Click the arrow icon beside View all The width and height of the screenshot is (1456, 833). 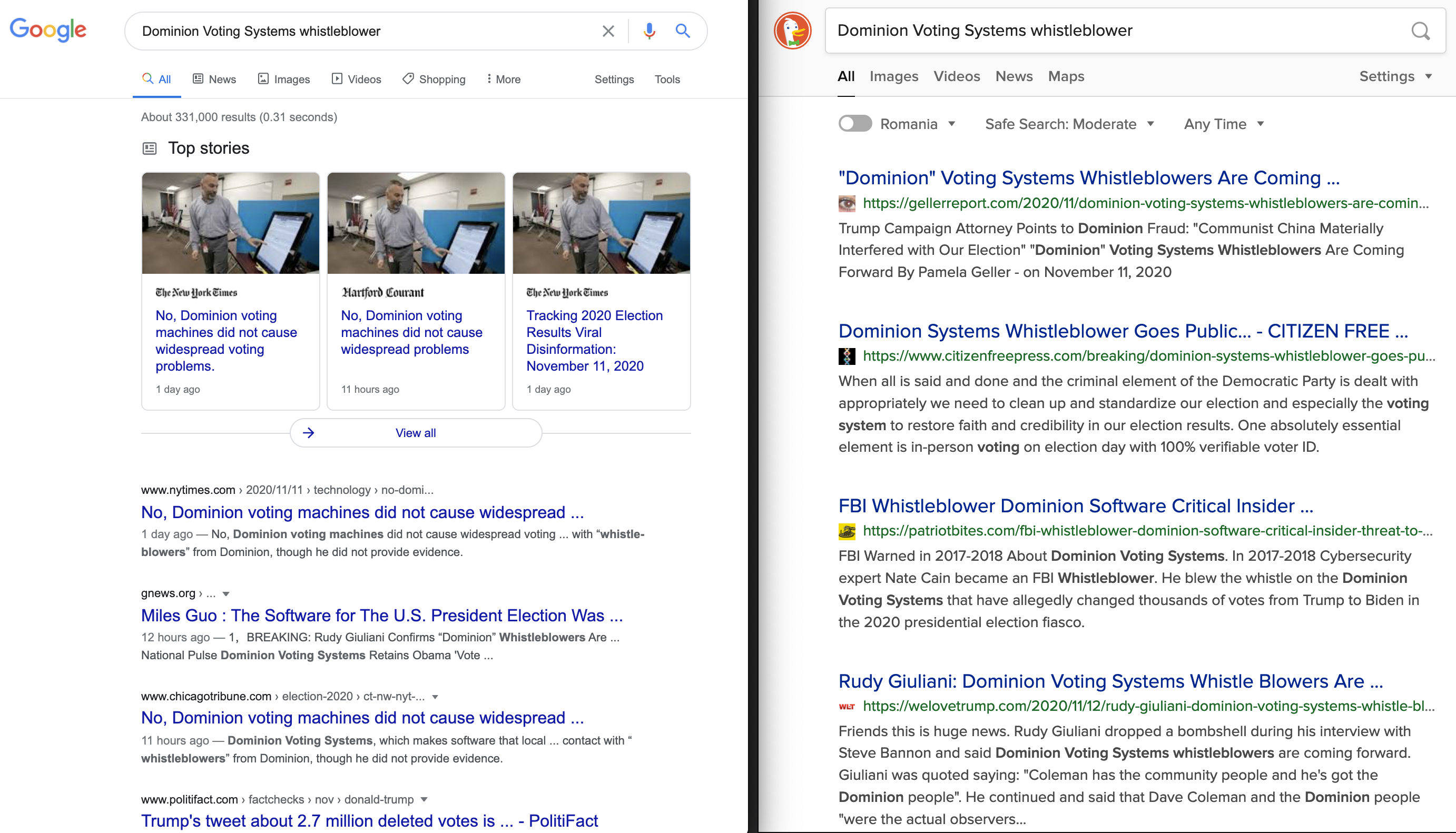pos(309,433)
